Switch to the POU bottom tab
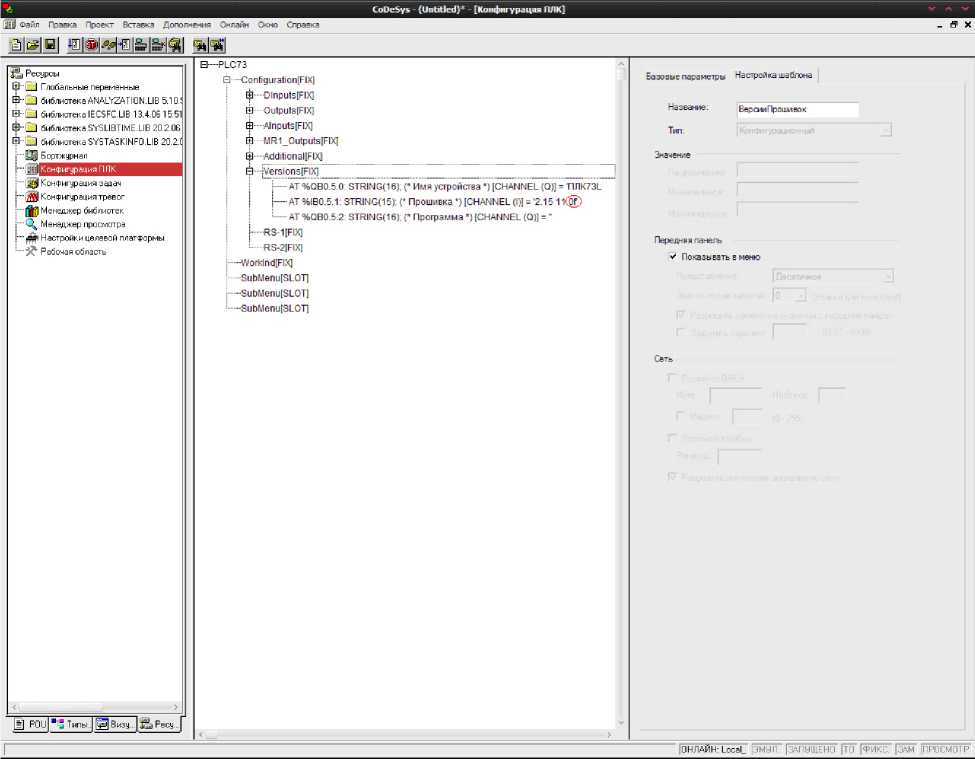Screen dimensions: 975x759 click(x=28, y=724)
